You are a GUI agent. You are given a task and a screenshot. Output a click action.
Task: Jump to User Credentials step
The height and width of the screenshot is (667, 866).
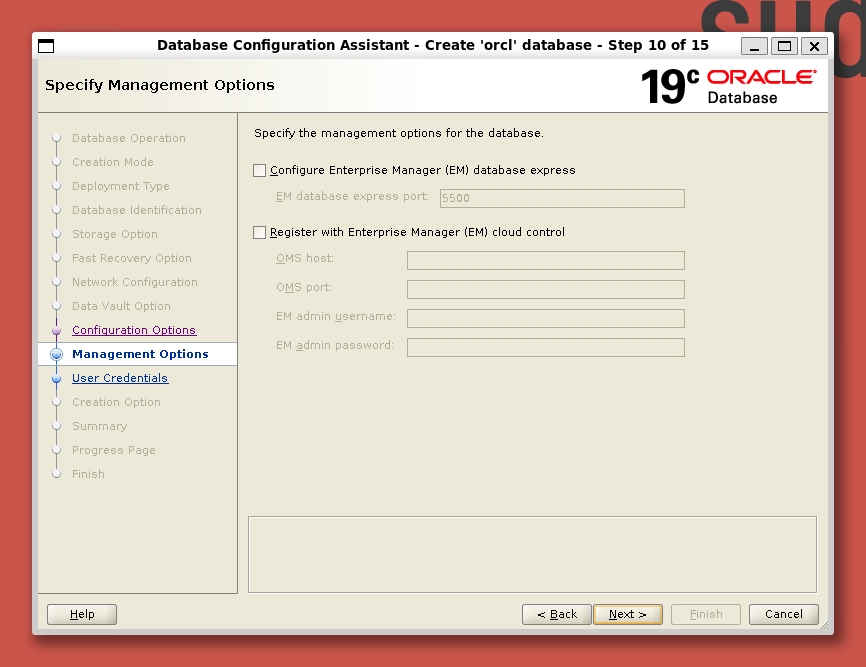tap(120, 378)
